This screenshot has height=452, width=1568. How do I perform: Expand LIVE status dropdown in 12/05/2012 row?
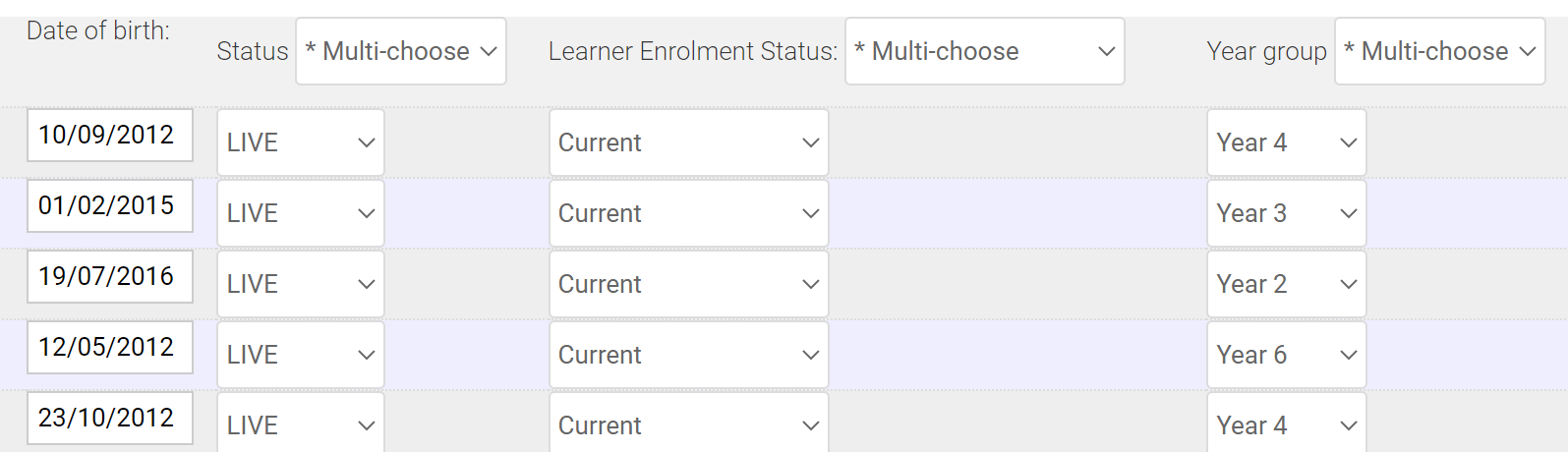point(300,355)
